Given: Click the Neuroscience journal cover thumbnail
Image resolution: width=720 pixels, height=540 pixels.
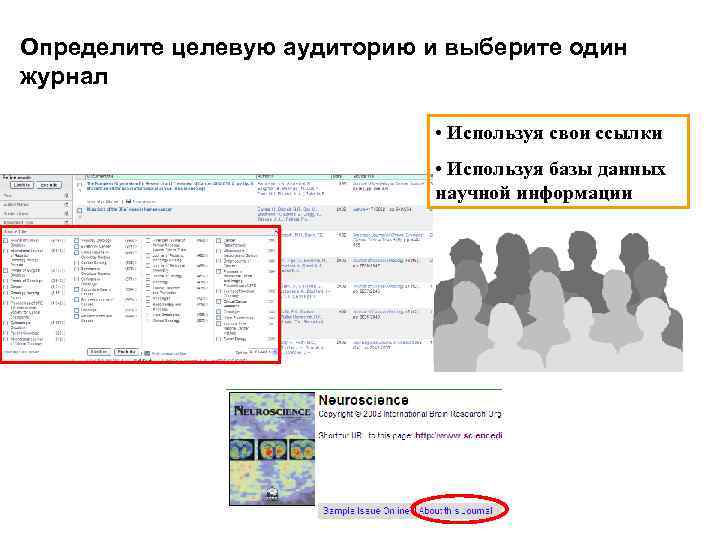Looking at the screenshot, I should click(x=272, y=449).
